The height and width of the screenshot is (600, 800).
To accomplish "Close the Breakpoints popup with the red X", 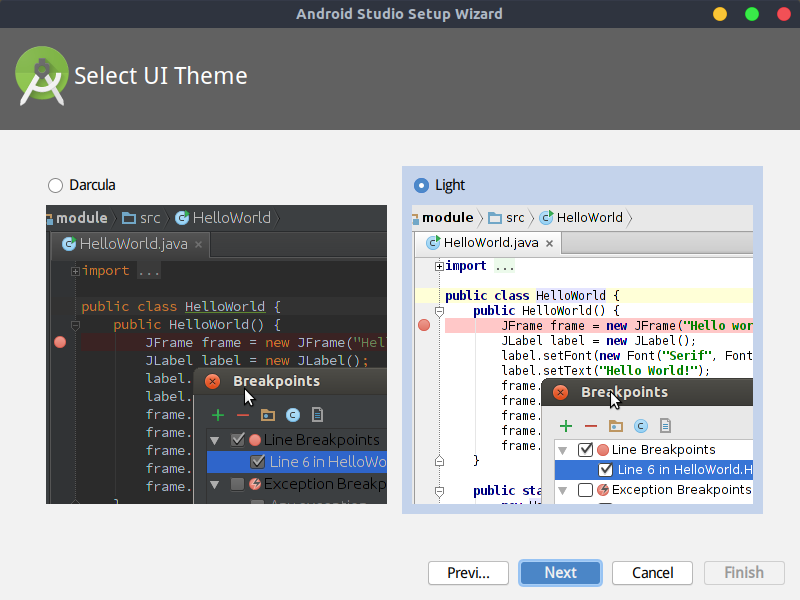I will pyautogui.click(x=560, y=392).
